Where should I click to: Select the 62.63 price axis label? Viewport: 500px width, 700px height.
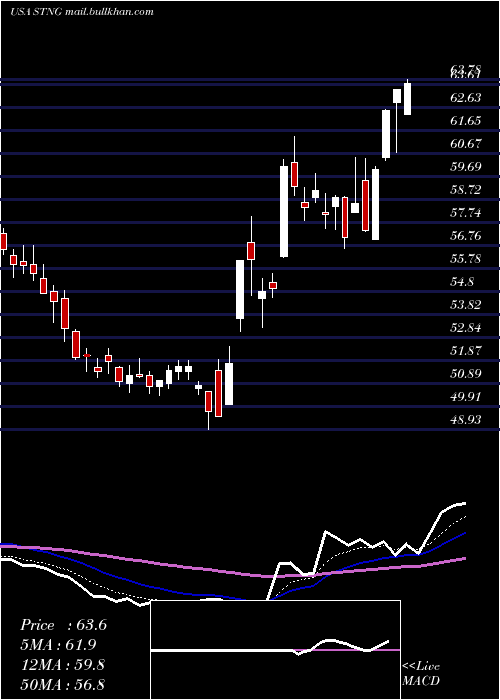tap(466, 97)
